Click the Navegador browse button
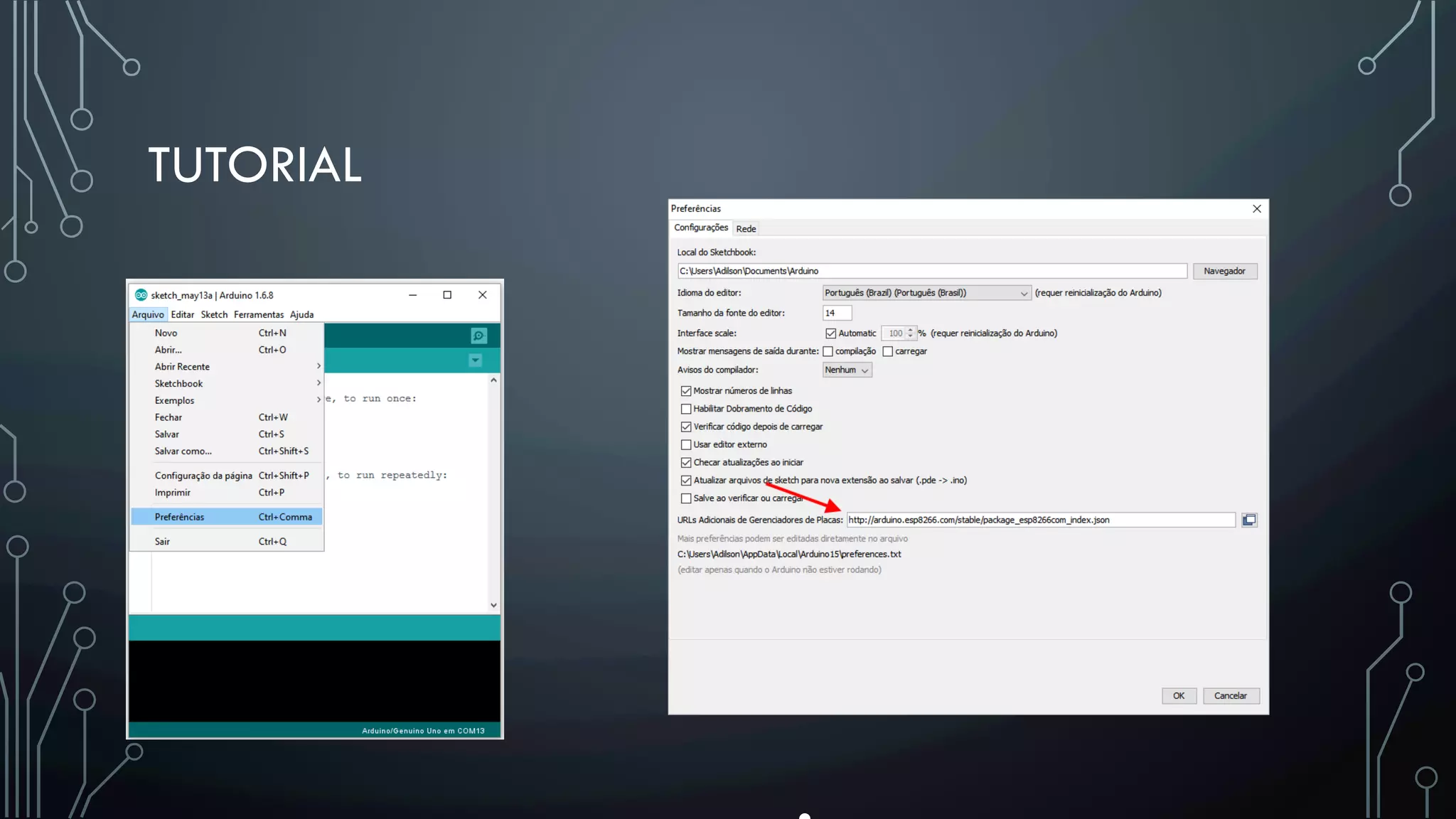Image resolution: width=1456 pixels, height=819 pixels. pyautogui.click(x=1224, y=271)
